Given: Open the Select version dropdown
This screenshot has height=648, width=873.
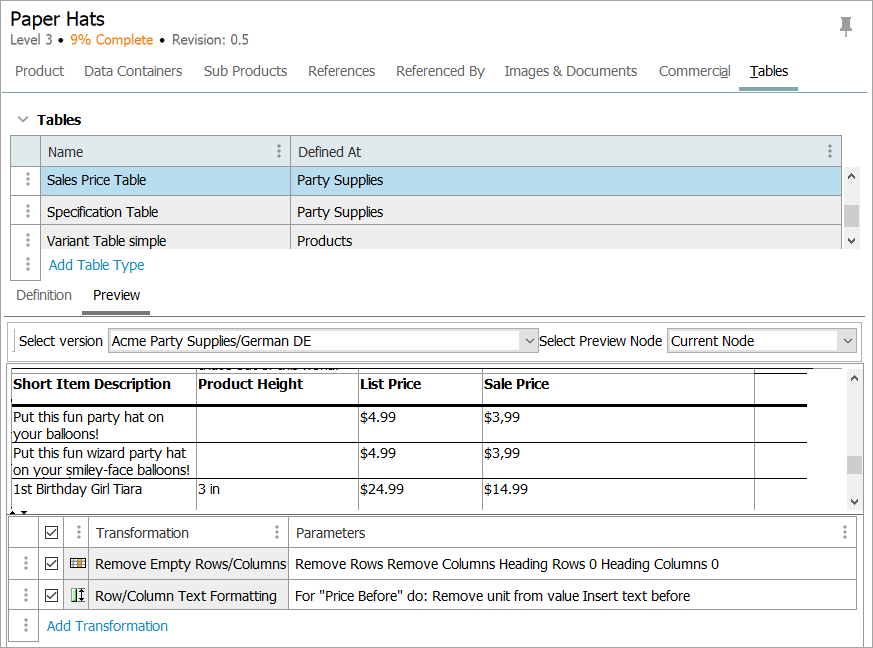Looking at the screenshot, I should [x=529, y=341].
